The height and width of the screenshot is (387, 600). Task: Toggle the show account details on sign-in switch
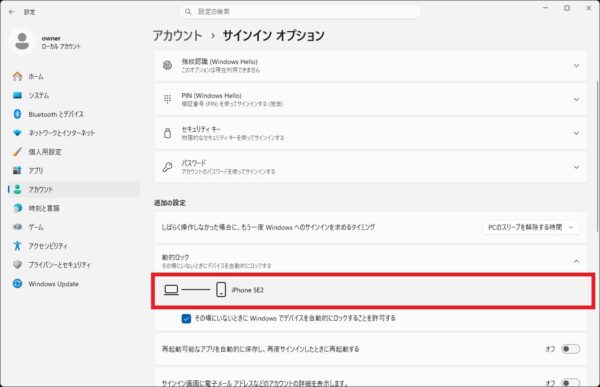pos(570,382)
